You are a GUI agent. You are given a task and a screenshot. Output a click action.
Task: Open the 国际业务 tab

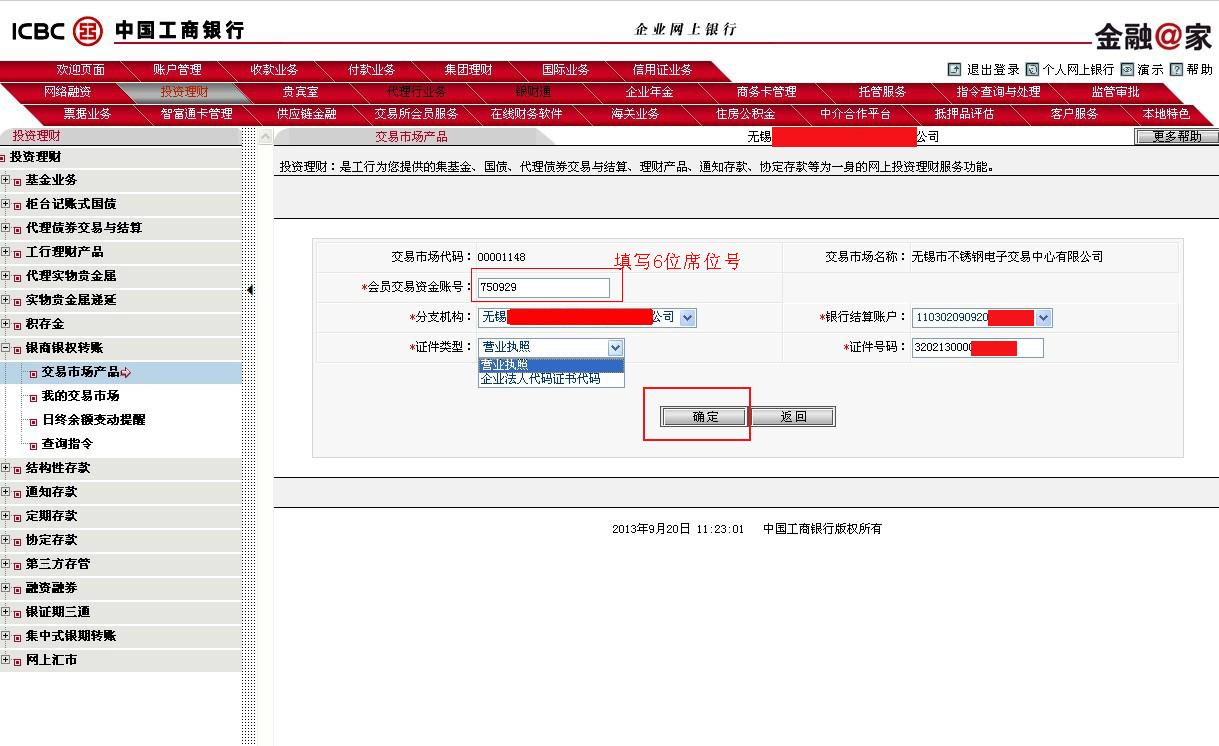click(x=566, y=70)
